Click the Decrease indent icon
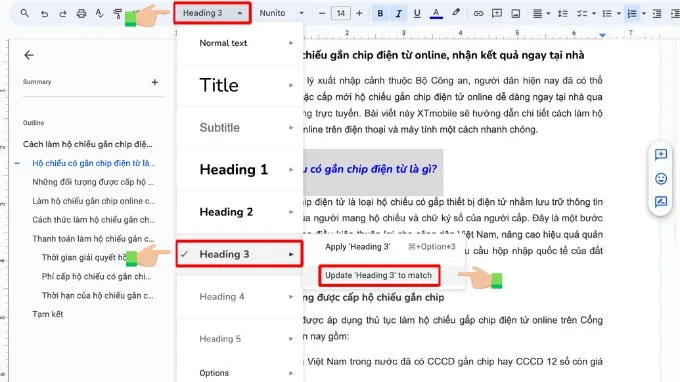Screen dimensions: 680x382 pos(657,13)
